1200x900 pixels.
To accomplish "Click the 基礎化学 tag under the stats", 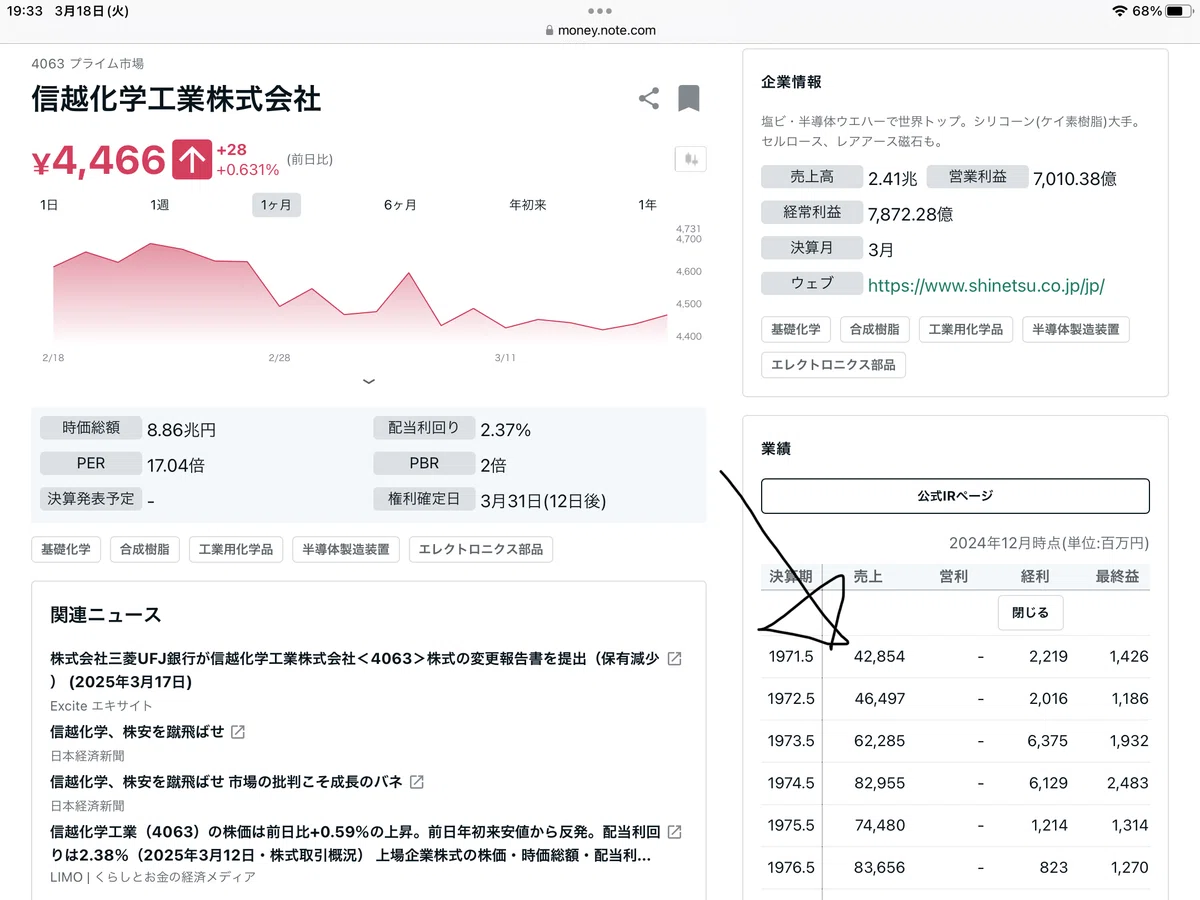I will (66, 549).
